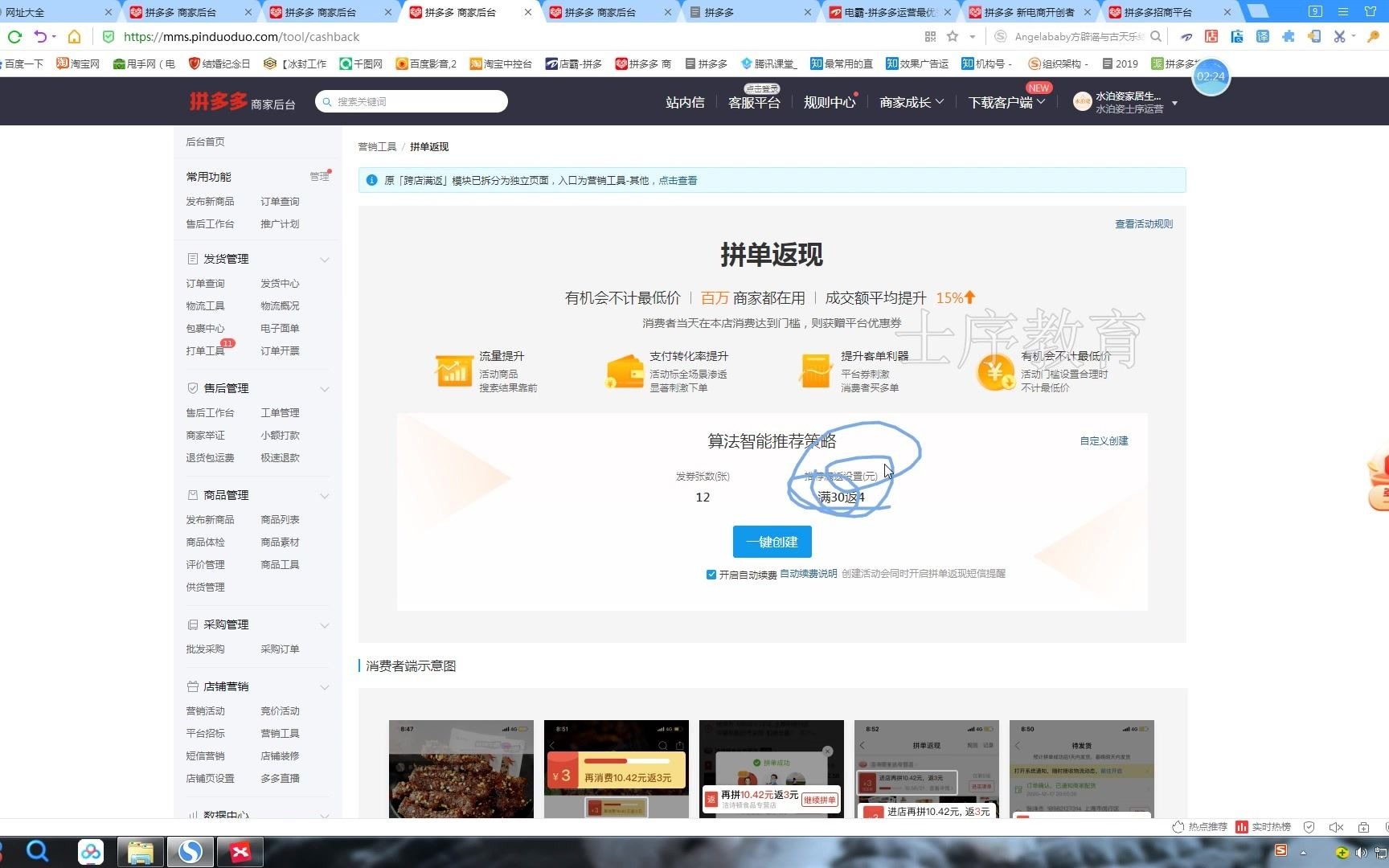This screenshot has height=868, width=1389.
Task: Open the 自动续费说明 link
Action: point(809,574)
